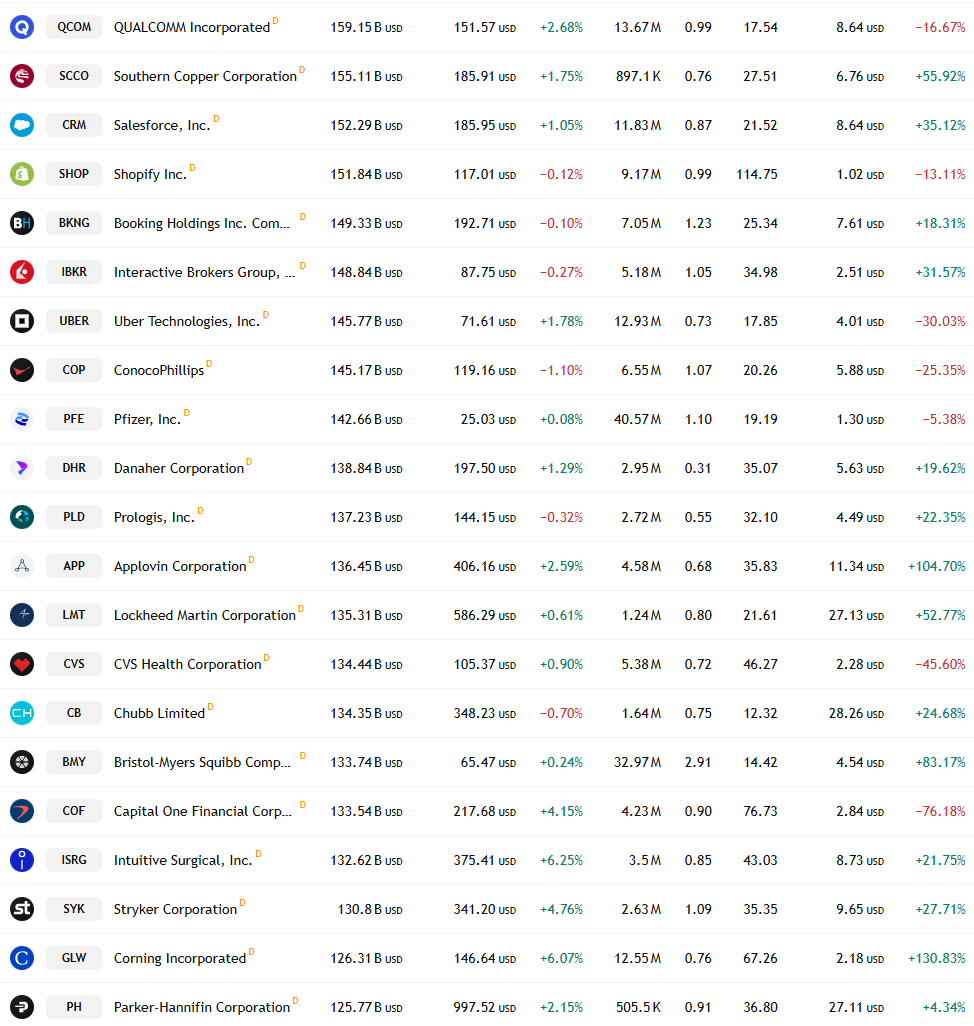
Task: Open Pfizer, Inc. company link
Action: (147, 419)
